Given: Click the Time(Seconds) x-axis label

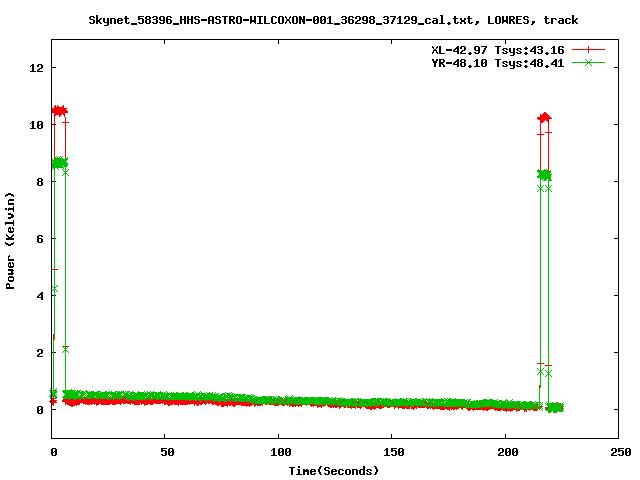Looking at the screenshot, I should click(x=333, y=471).
